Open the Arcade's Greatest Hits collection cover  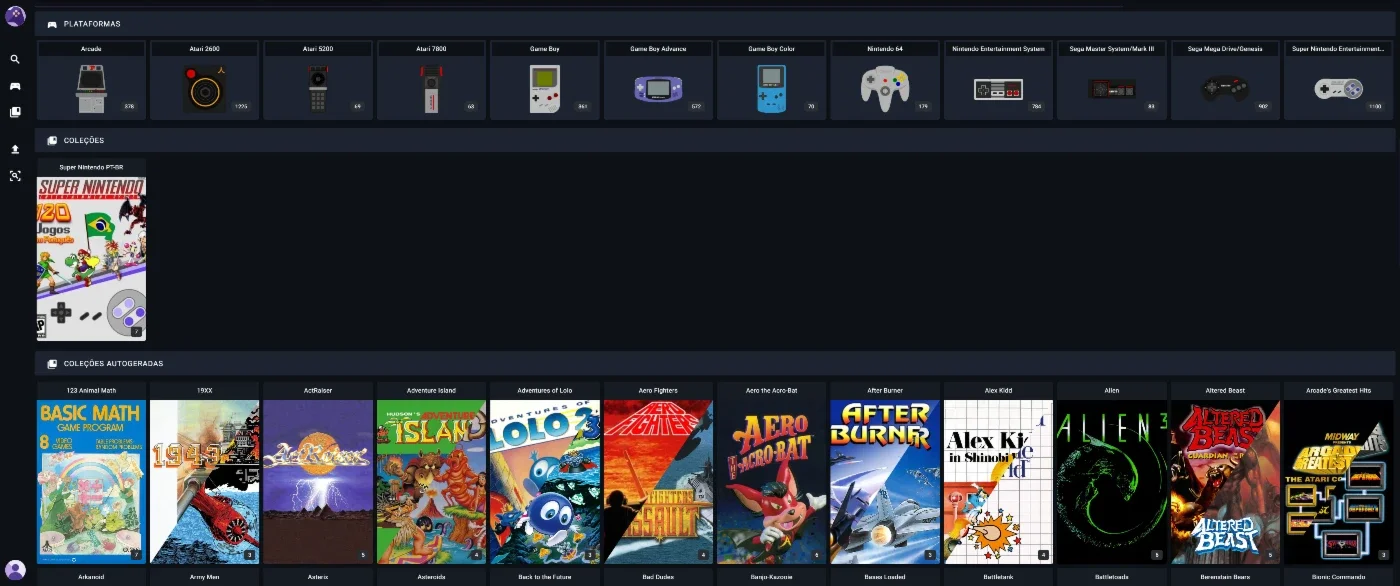[1339, 482]
